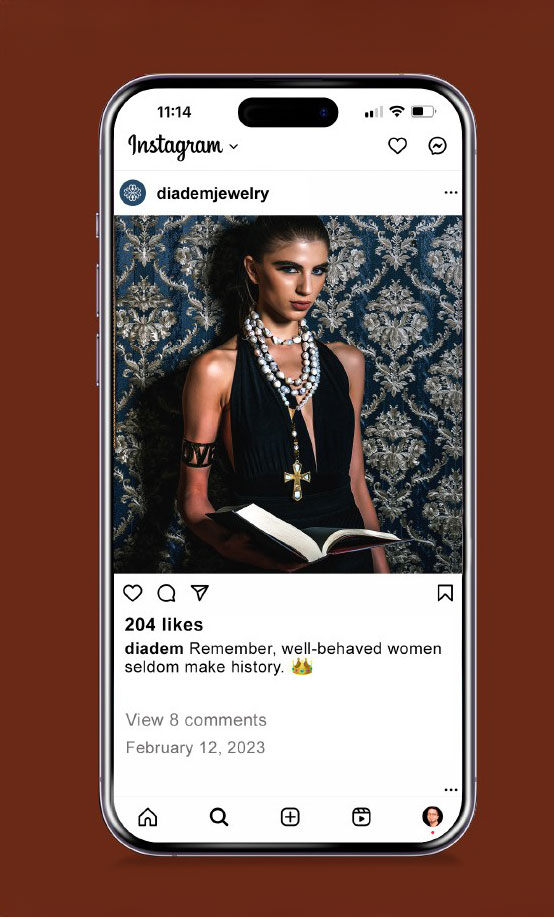Open Messenger direct messages icon
The height and width of the screenshot is (917, 554).
pos(437,146)
